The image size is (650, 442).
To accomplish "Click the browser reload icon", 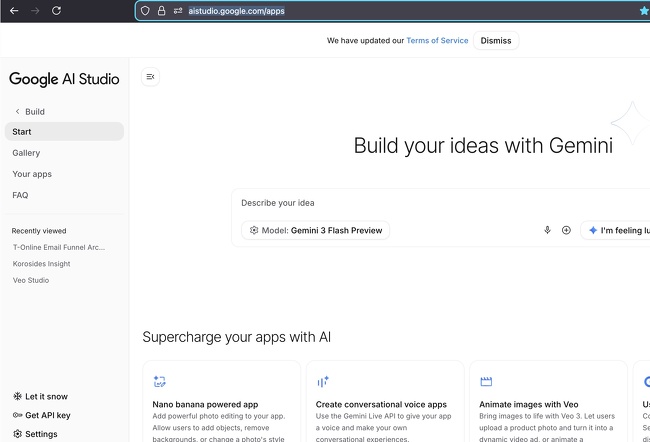I will pos(56,10).
